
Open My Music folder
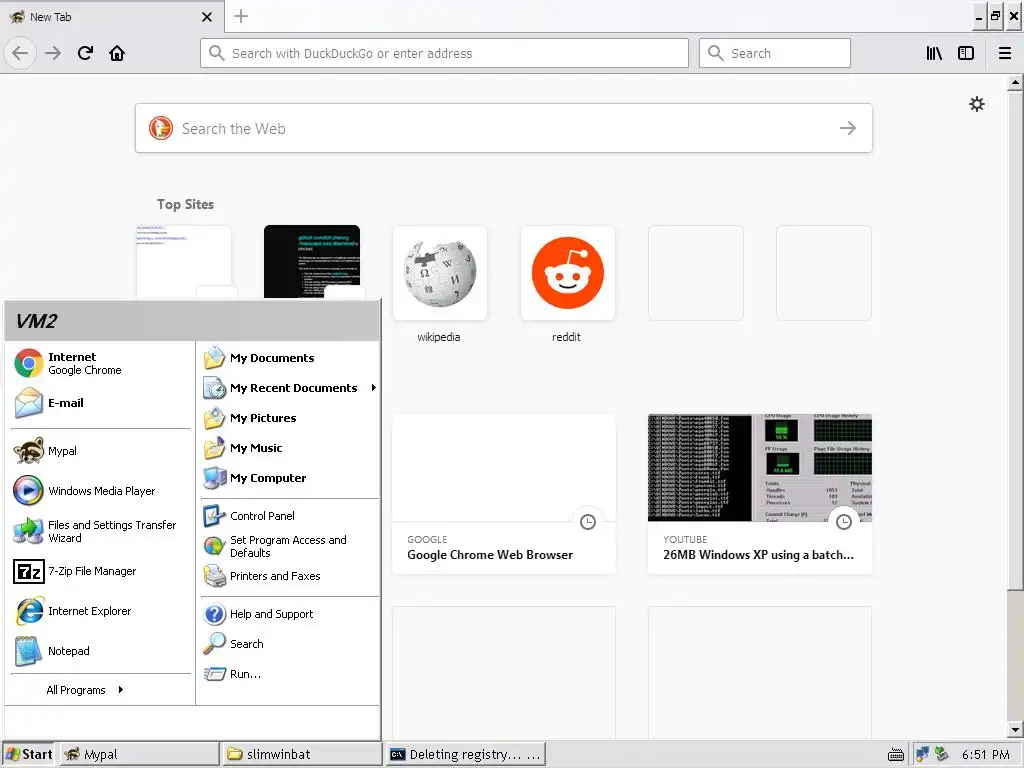click(x=290, y=448)
